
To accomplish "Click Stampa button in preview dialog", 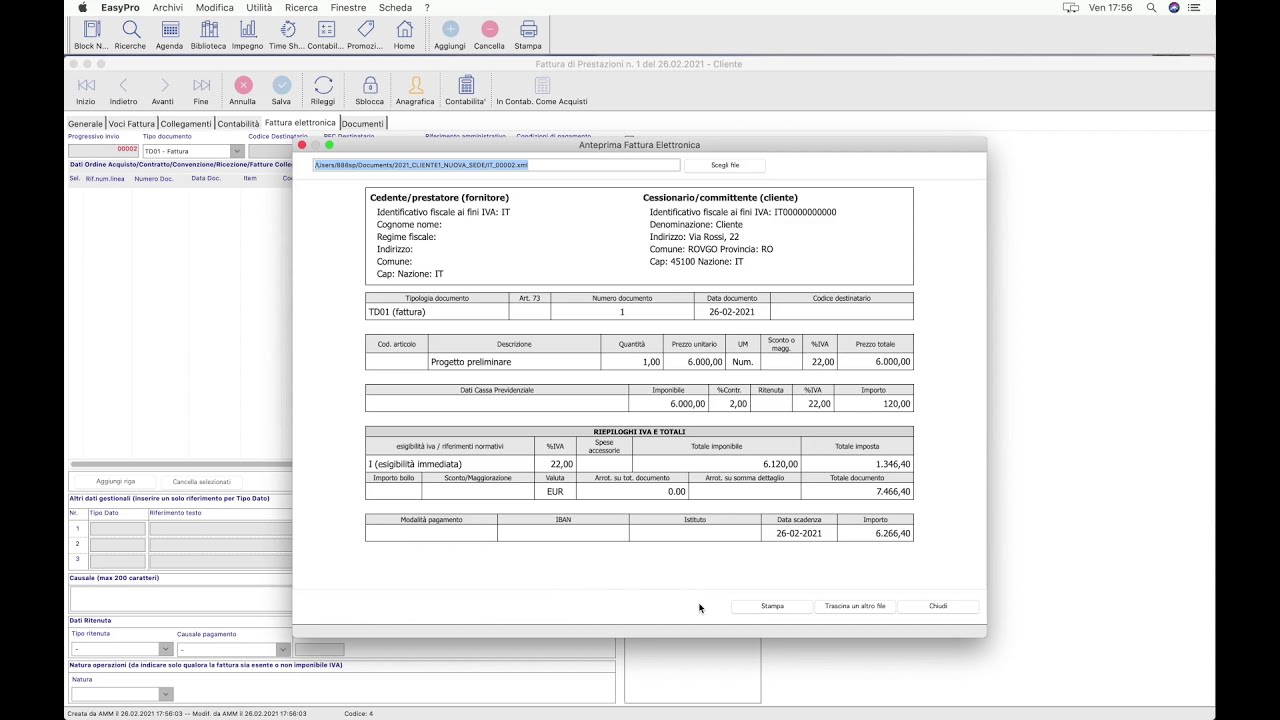I will click(x=772, y=606).
